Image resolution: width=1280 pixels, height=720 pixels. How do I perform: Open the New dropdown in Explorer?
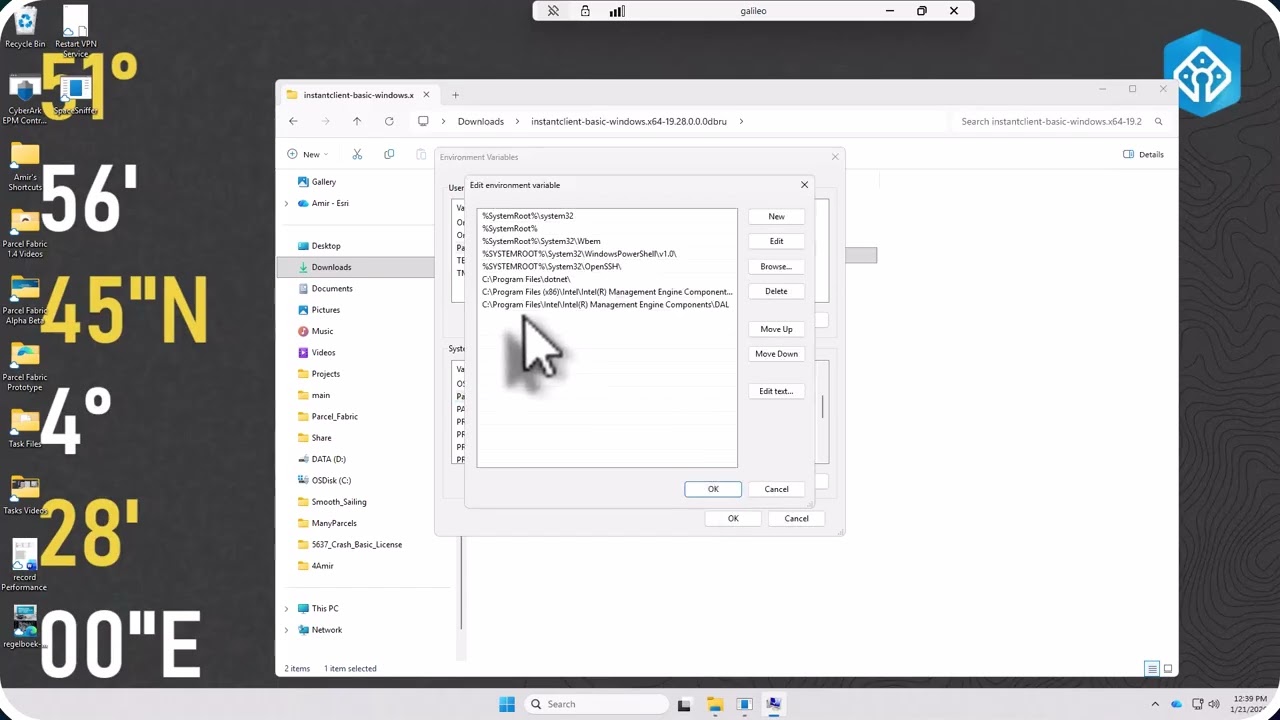(x=308, y=154)
